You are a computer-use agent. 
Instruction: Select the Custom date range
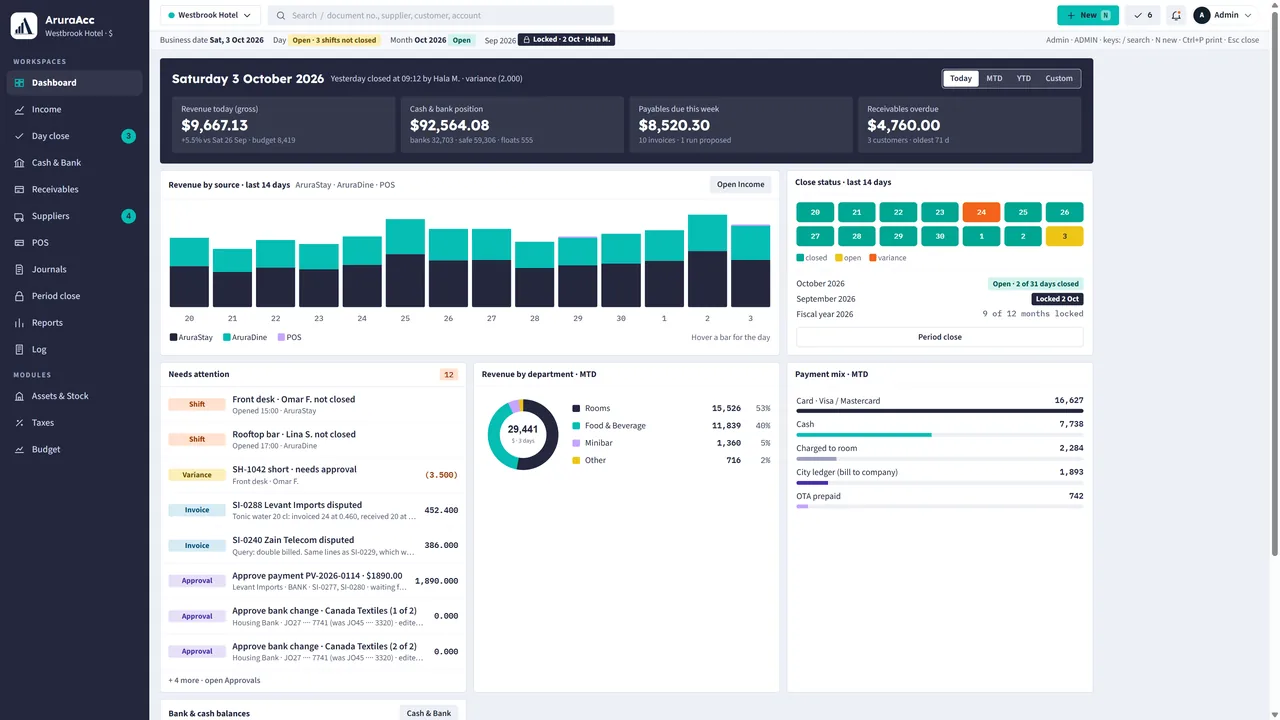1059,78
